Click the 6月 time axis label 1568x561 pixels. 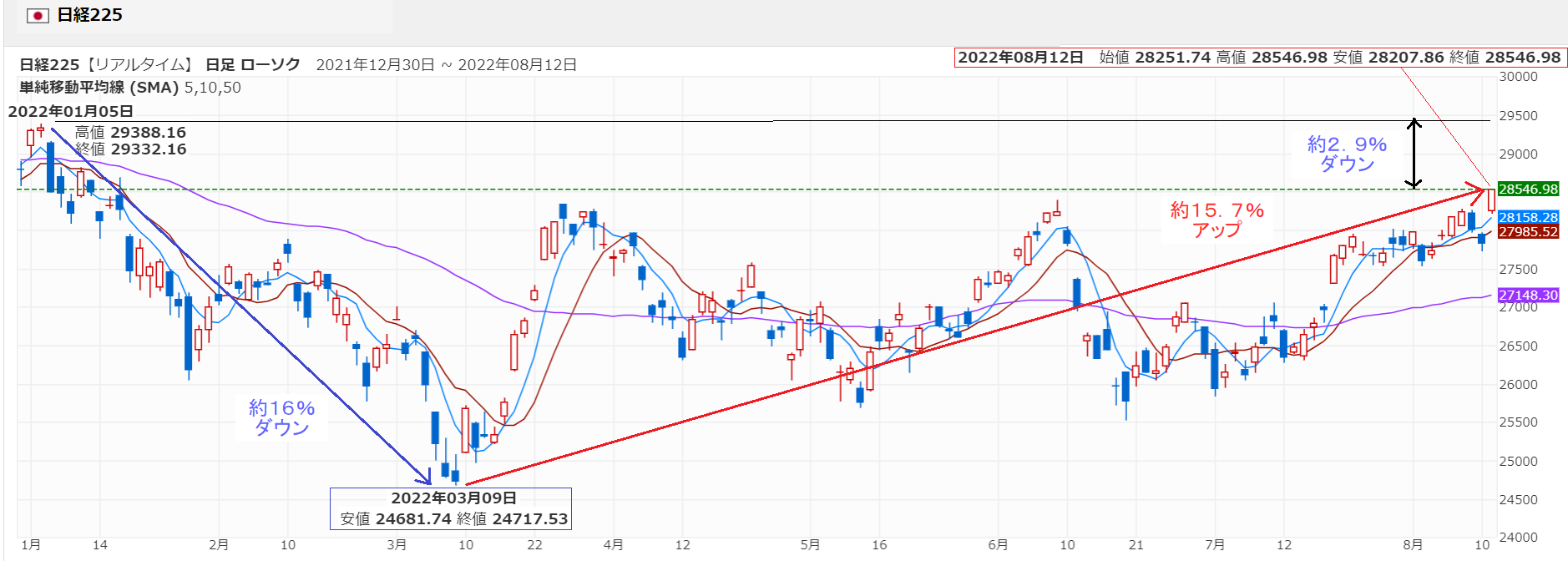(x=998, y=544)
